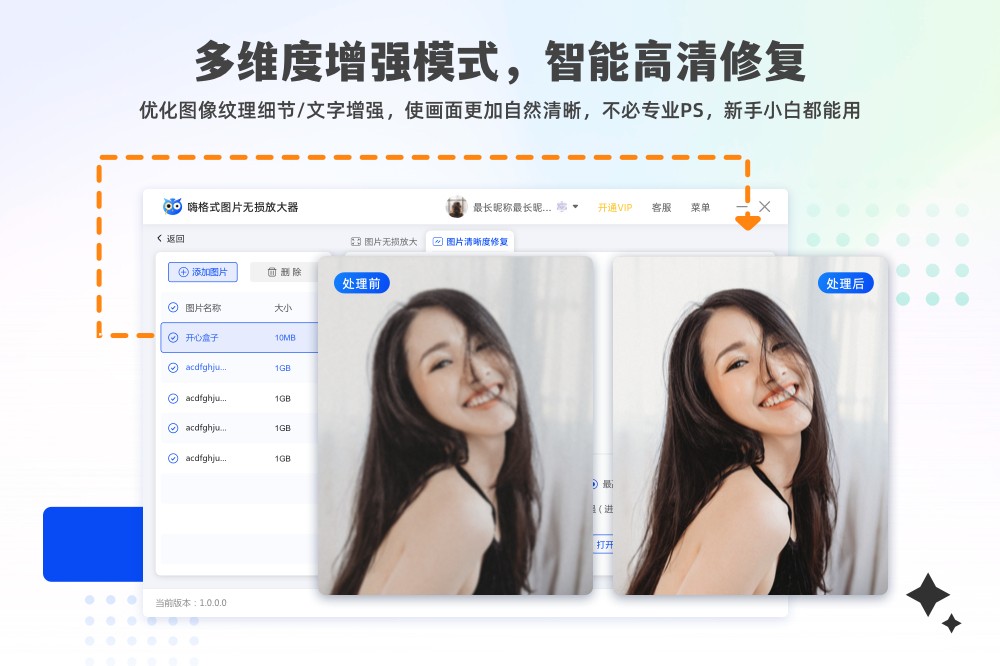The width and height of the screenshot is (1000, 666).
Task: Click the orange download arrow above the window
Action: [x=746, y=218]
